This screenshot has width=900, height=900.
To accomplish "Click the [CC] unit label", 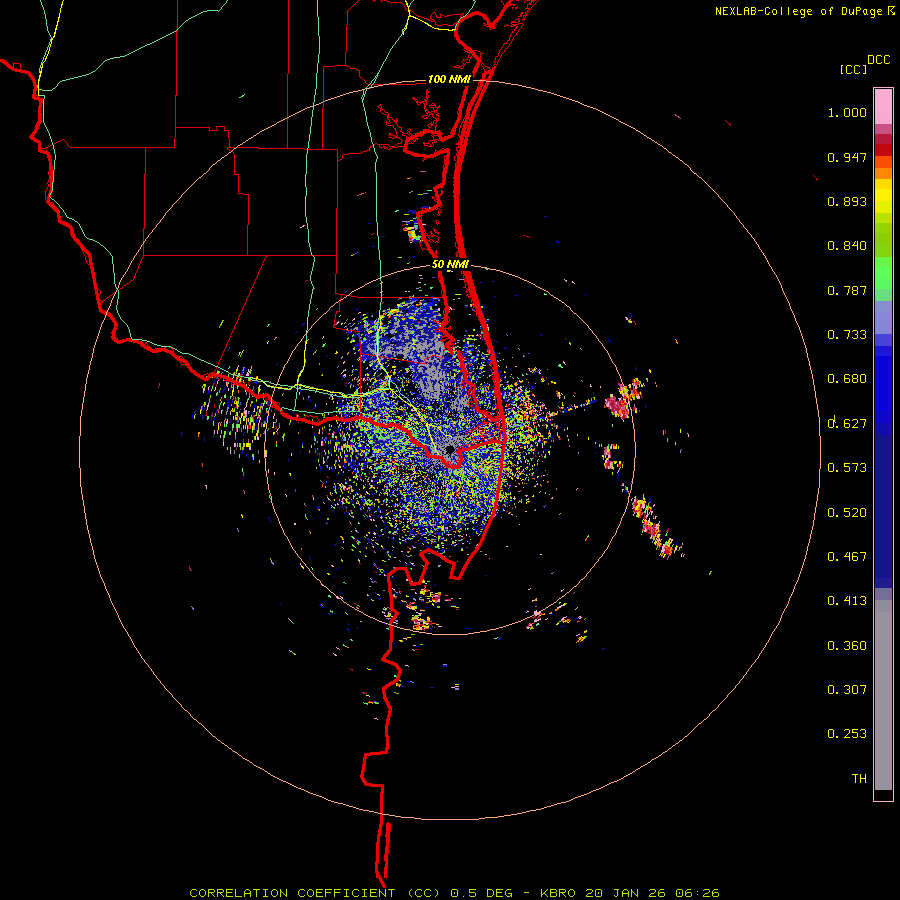I will coord(853,69).
